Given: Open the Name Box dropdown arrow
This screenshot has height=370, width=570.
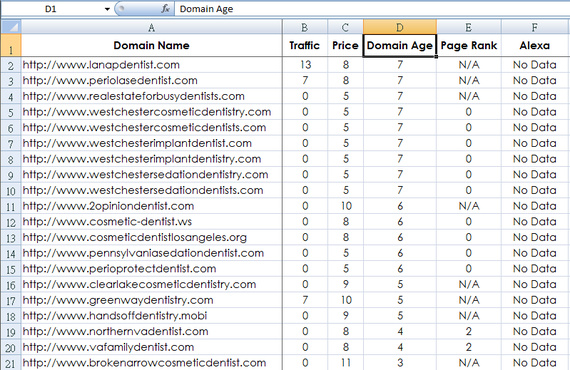Looking at the screenshot, I should (x=107, y=9).
